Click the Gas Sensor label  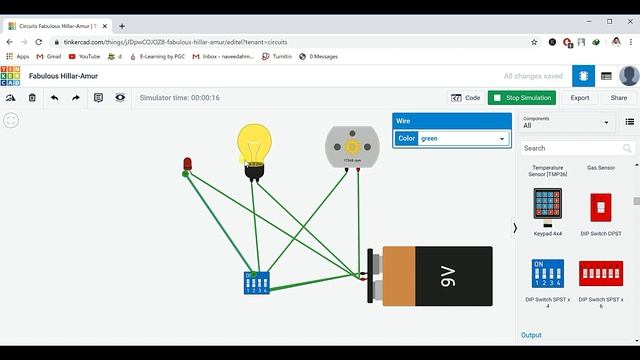pyautogui.click(x=601, y=168)
